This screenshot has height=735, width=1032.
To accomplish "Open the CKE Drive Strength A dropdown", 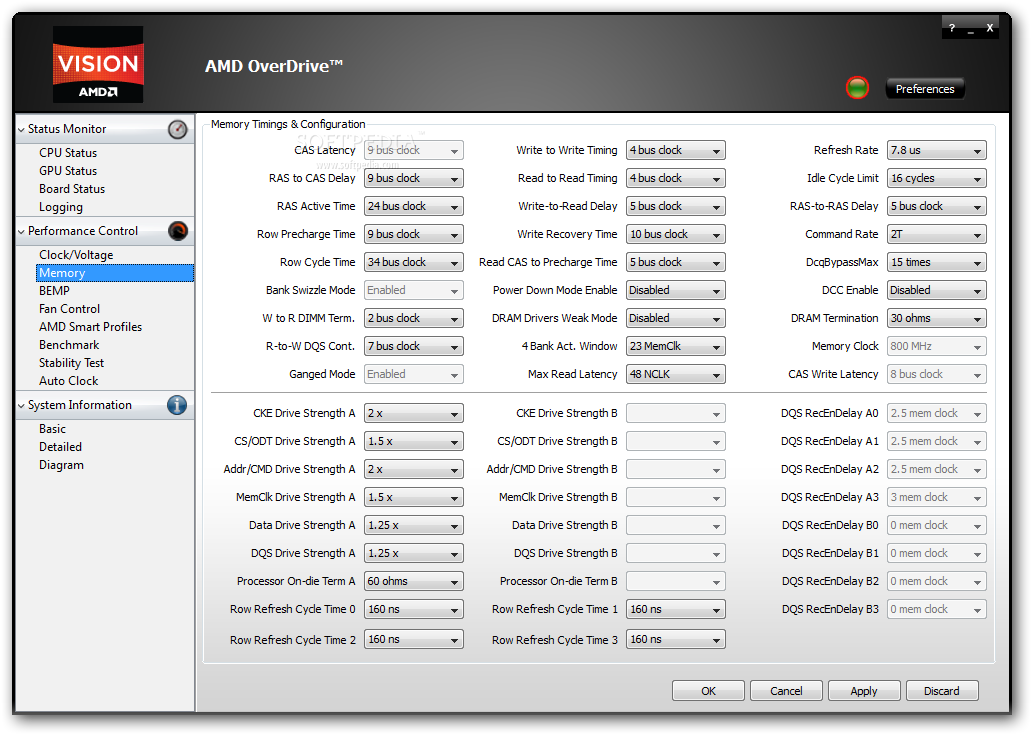I will [413, 413].
